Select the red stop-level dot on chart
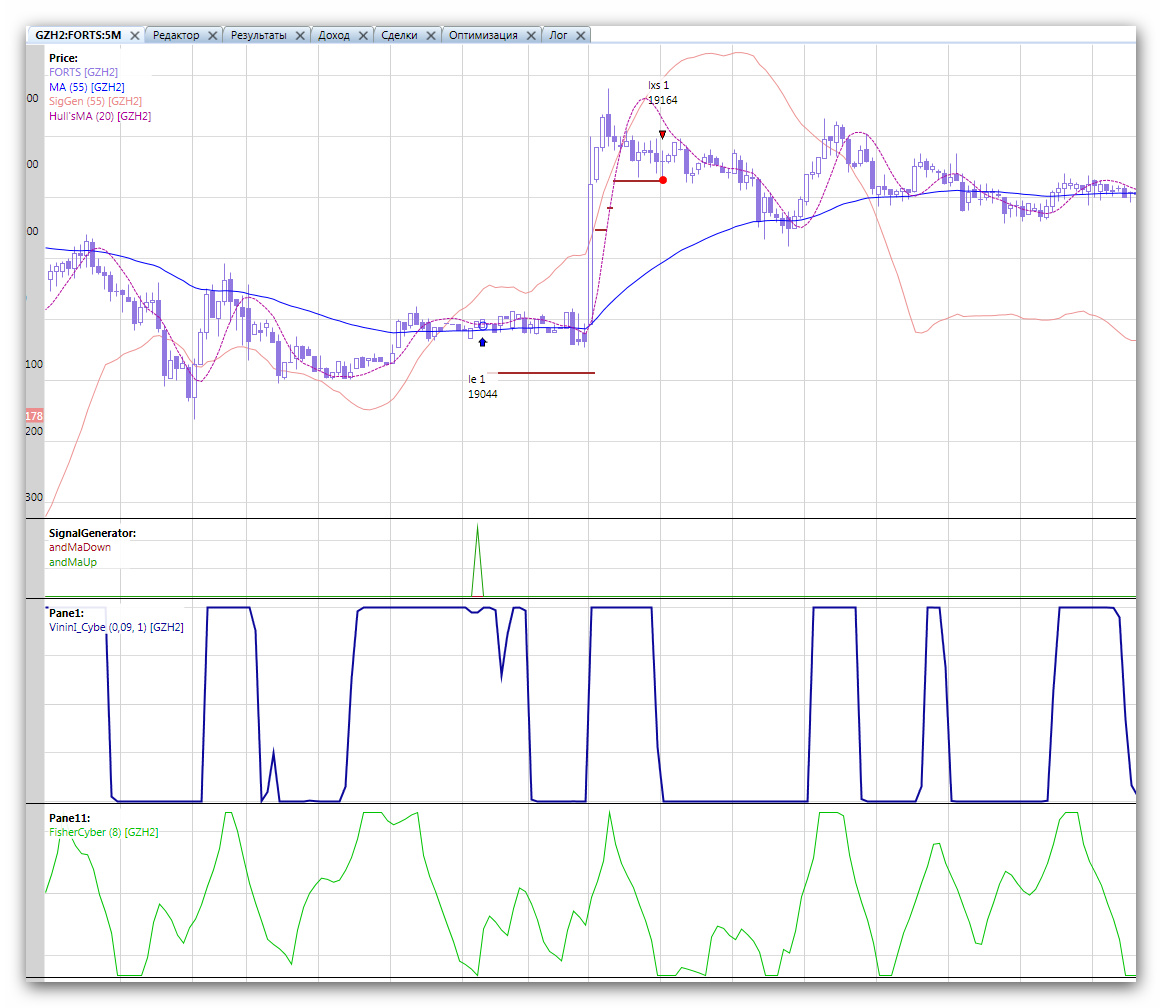 tap(663, 180)
